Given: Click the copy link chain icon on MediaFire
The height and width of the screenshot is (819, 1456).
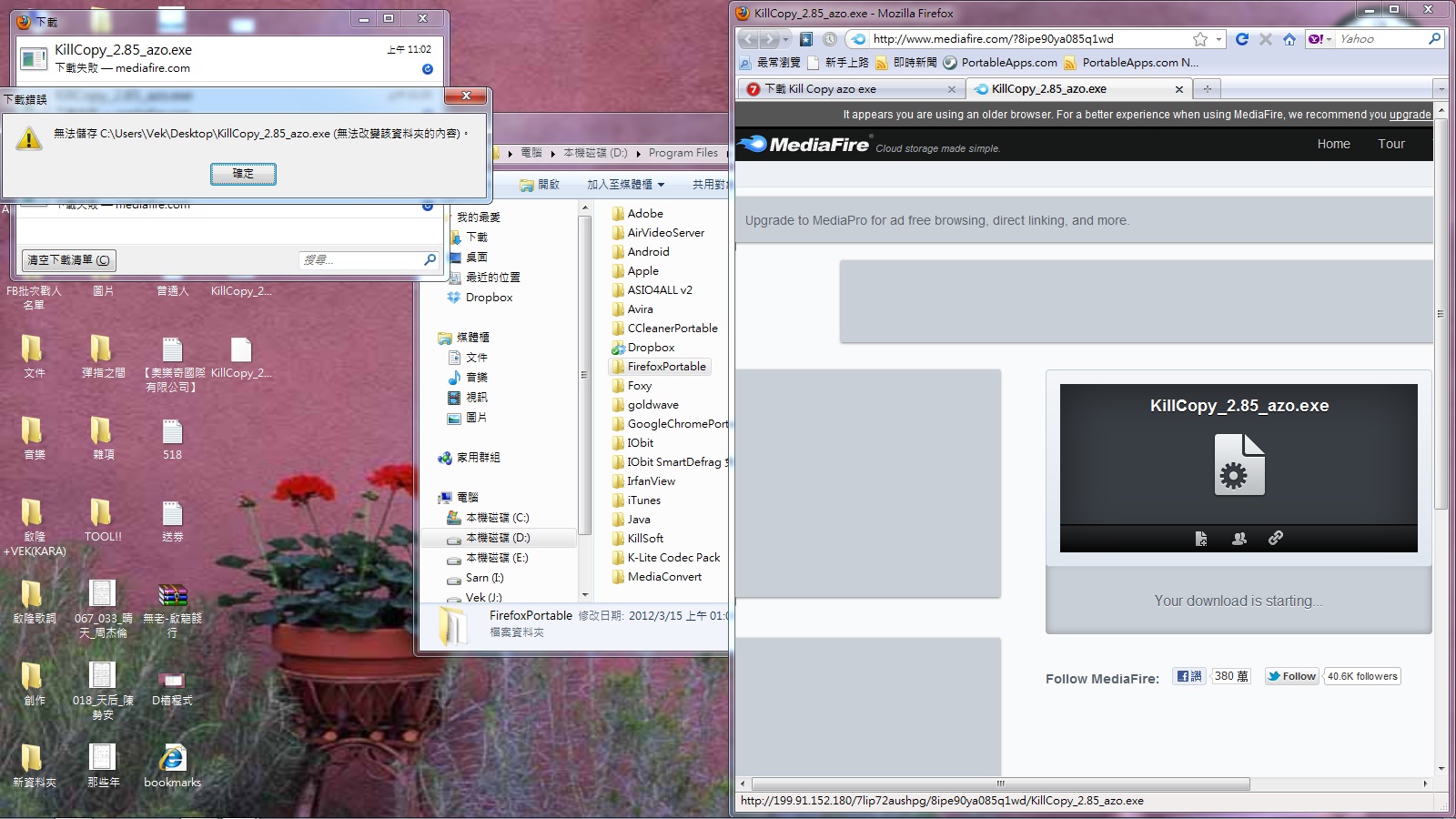Looking at the screenshot, I should 1276,538.
